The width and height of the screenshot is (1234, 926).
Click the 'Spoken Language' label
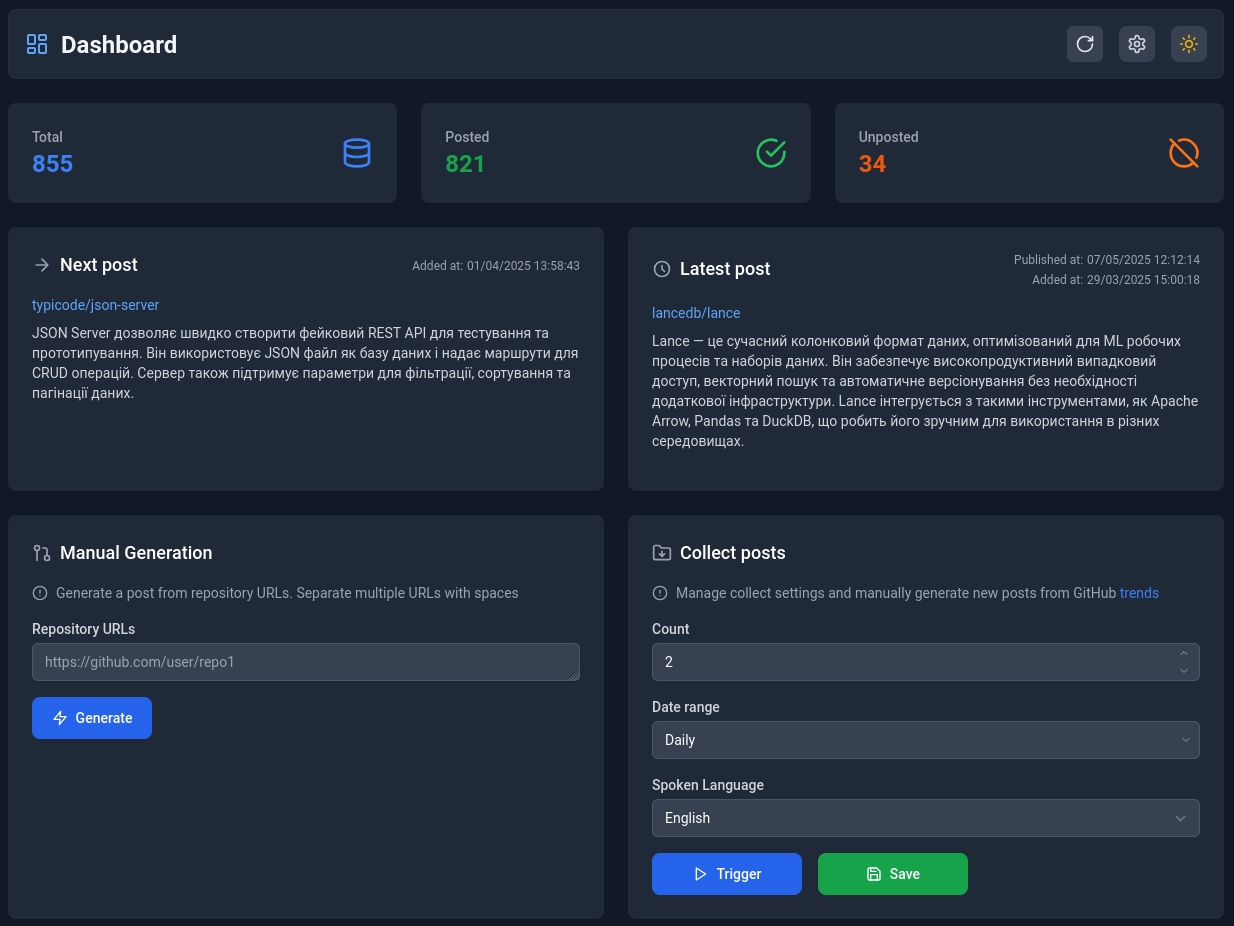708,785
